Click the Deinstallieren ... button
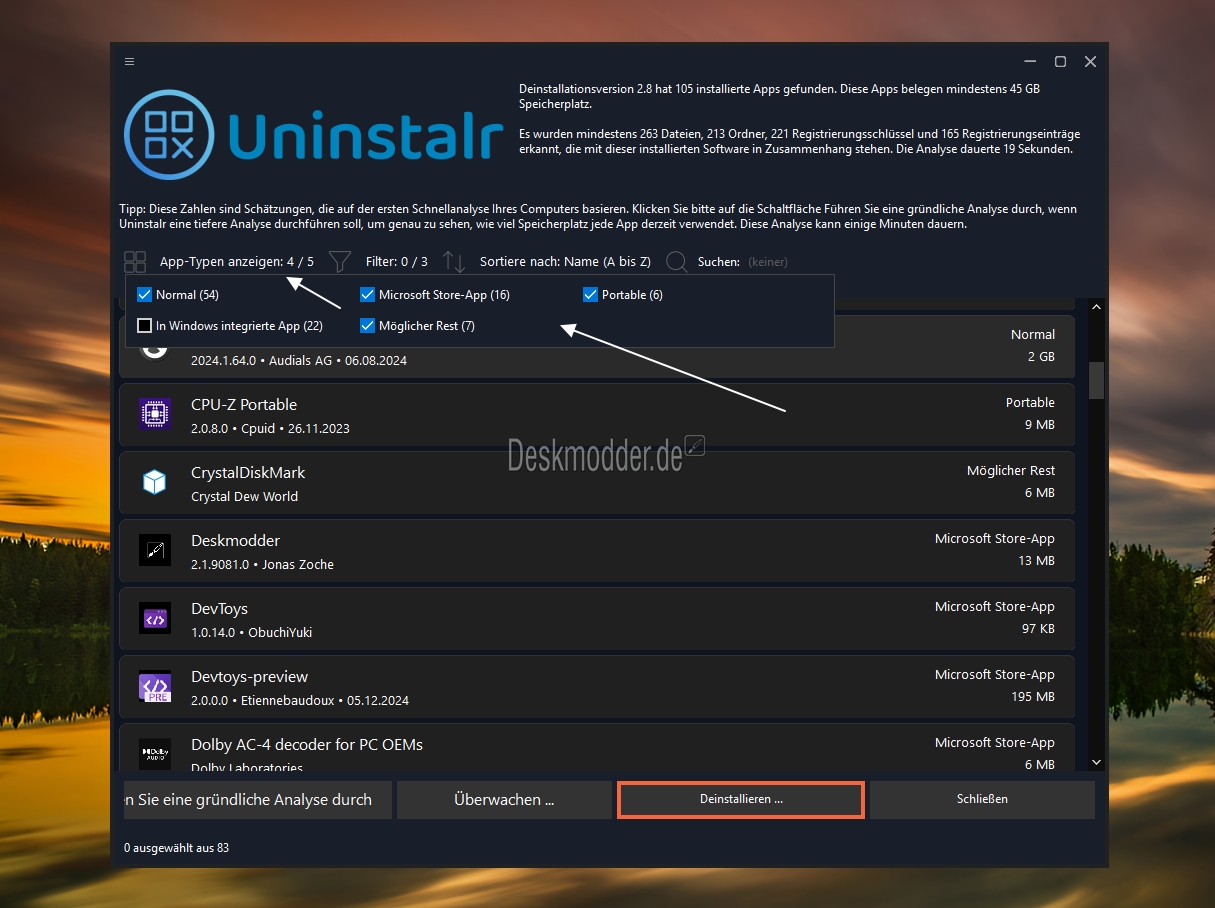This screenshot has height=908, width=1215. [x=741, y=800]
